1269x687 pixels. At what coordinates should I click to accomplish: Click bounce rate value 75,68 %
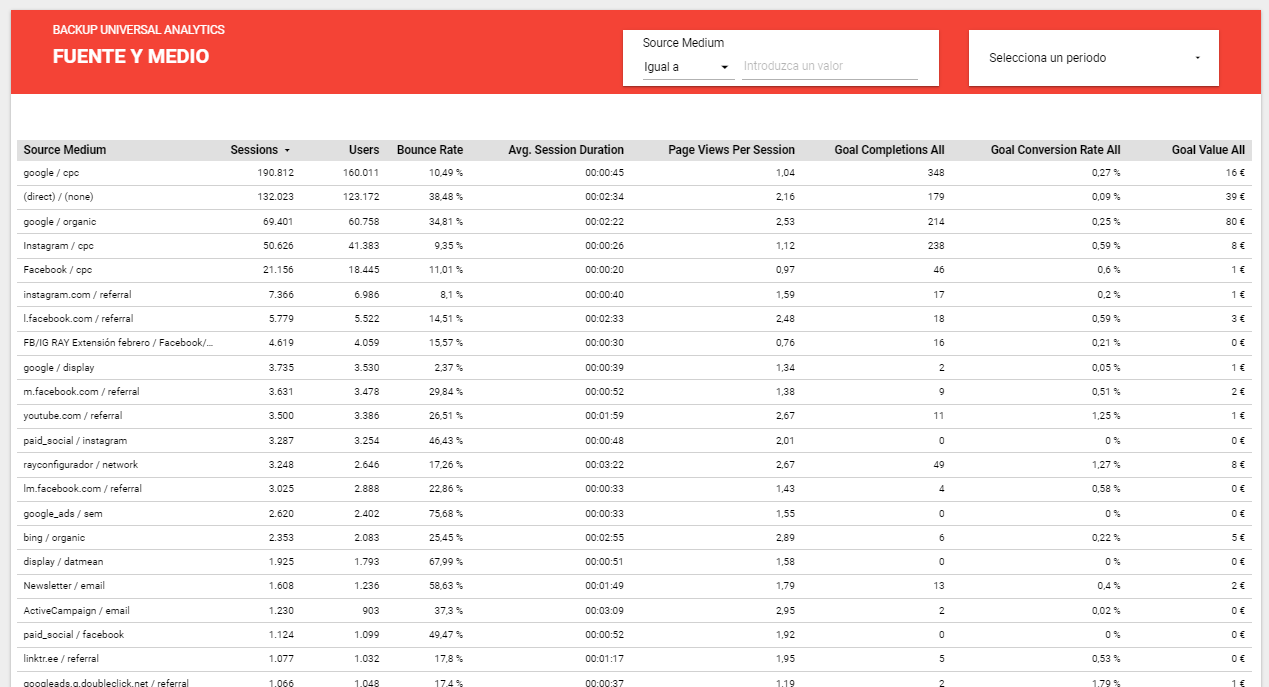(446, 513)
